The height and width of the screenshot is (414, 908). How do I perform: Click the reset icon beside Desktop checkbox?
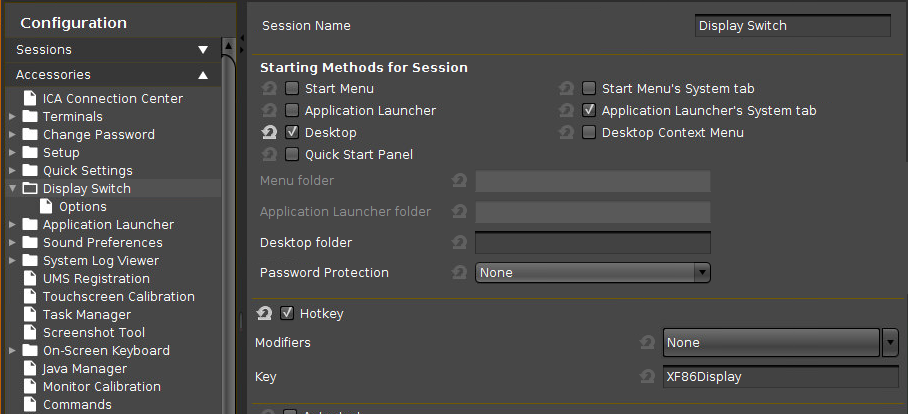click(x=268, y=132)
